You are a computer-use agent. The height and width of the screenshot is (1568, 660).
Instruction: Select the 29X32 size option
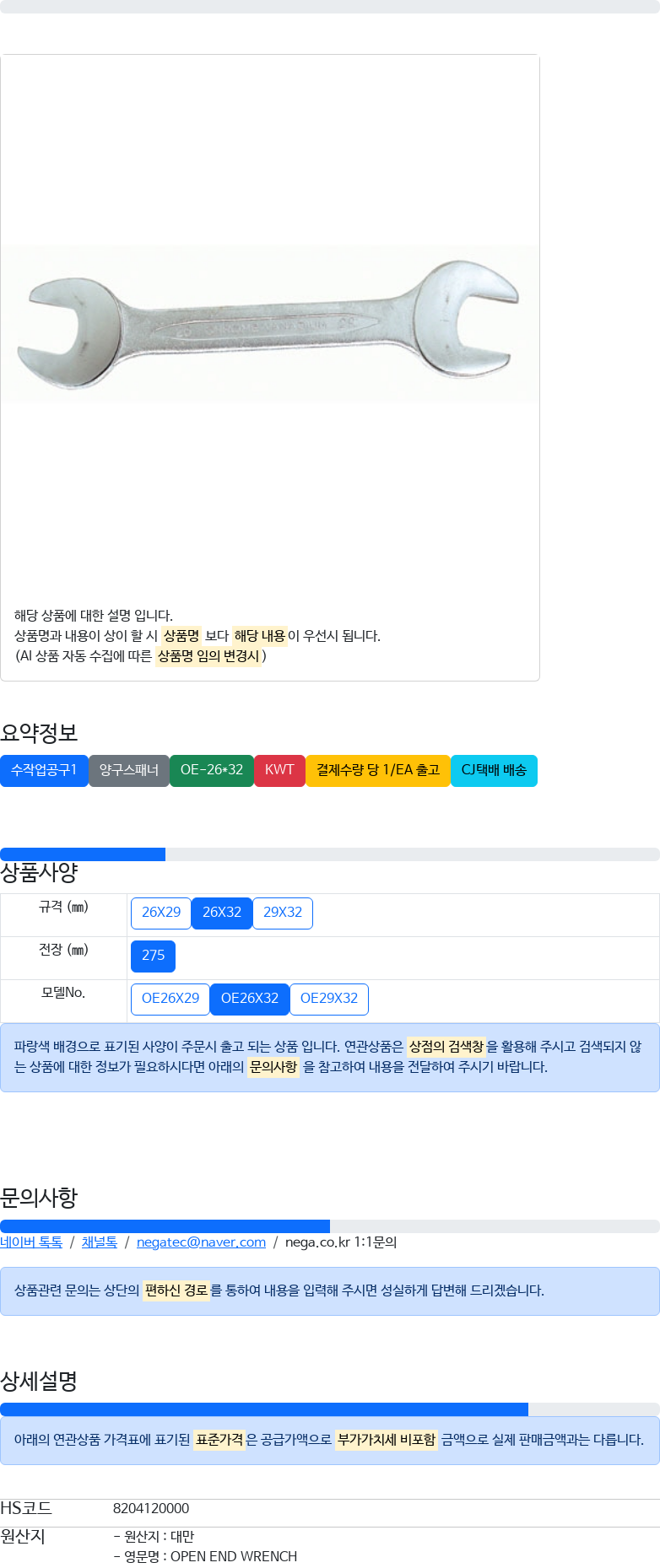[283, 913]
